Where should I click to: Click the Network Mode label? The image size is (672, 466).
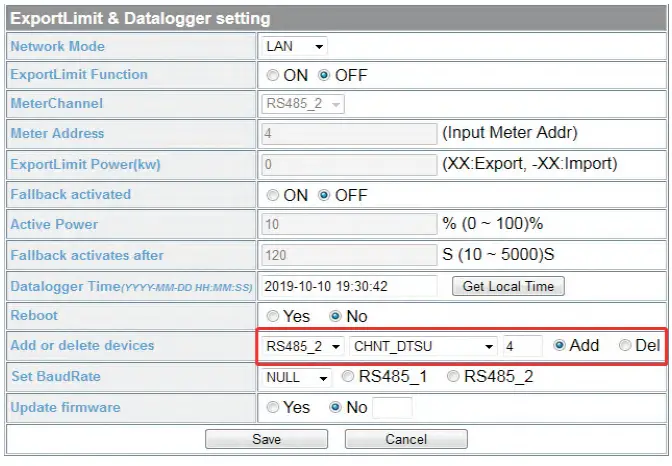(57, 46)
